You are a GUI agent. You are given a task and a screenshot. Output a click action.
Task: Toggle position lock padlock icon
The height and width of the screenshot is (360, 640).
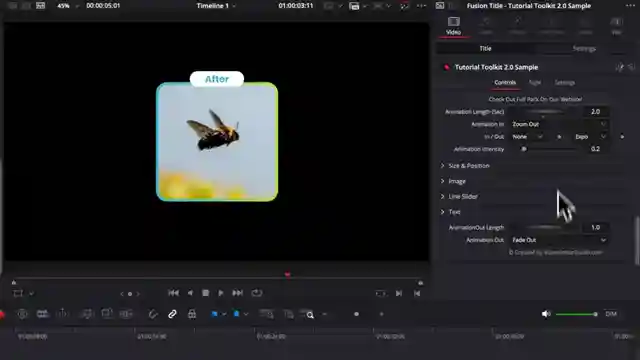[x=192, y=314]
